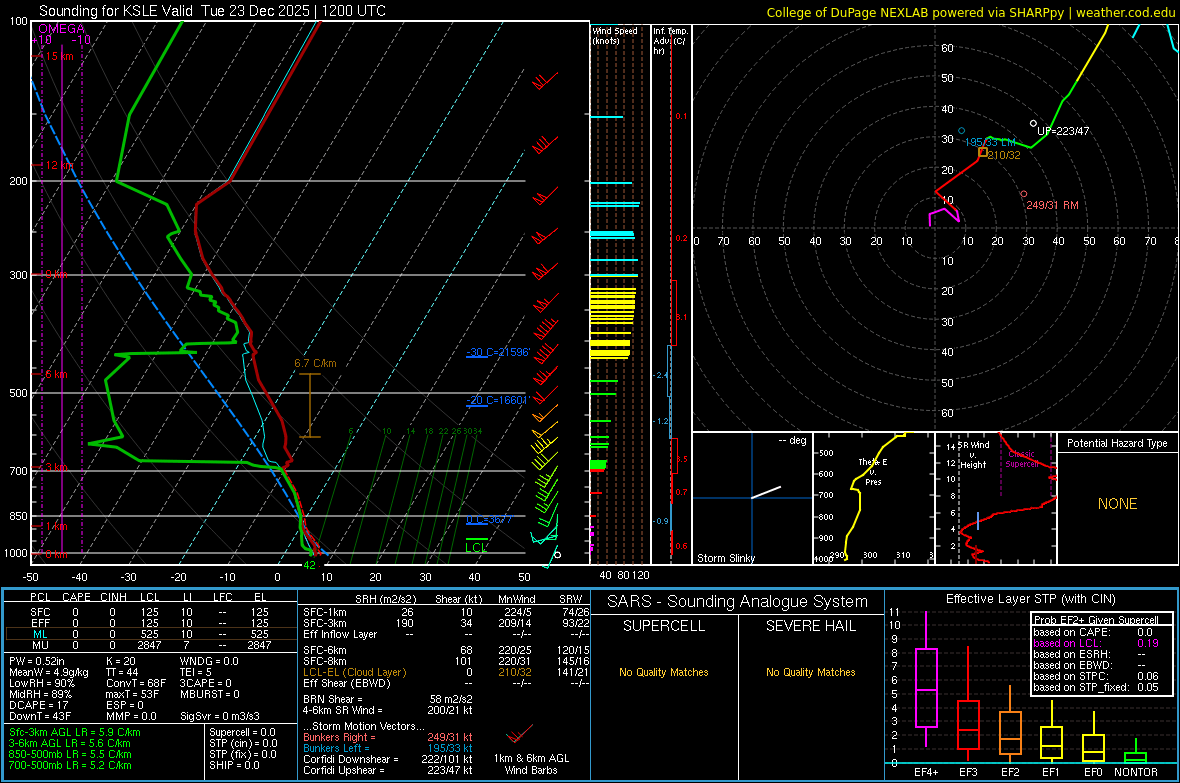Viewport: 1180px width, 783px height.
Task: Click the 850-500mb LR value
Action: [x=70, y=754]
